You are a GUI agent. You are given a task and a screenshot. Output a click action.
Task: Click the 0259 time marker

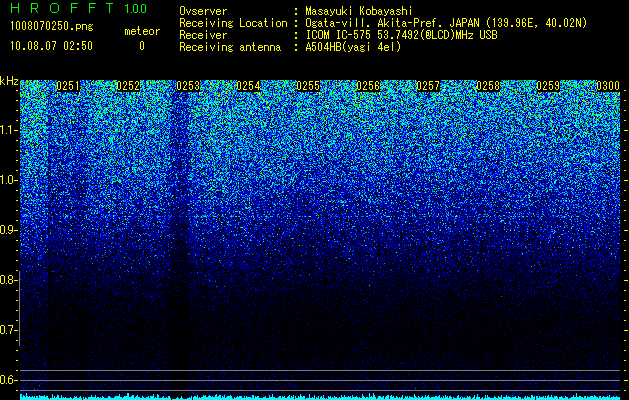pos(548,86)
